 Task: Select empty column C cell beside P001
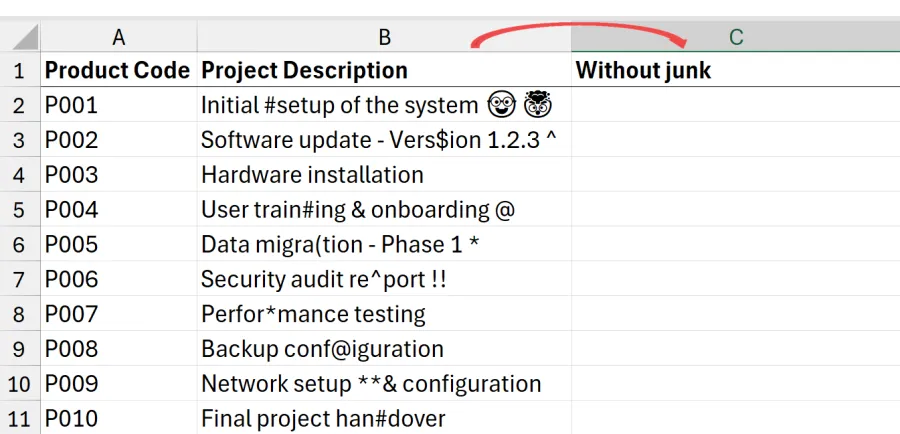pyautogui.click(x=735, y=105)
